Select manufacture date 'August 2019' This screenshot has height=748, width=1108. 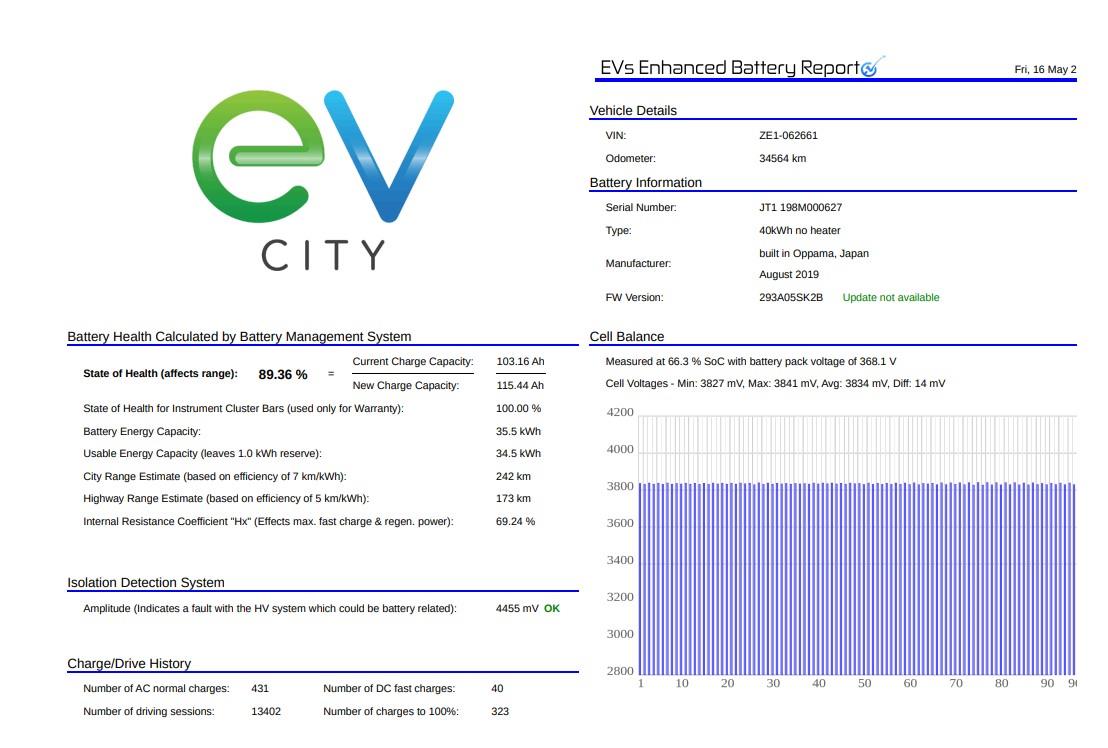coord(789,274)
